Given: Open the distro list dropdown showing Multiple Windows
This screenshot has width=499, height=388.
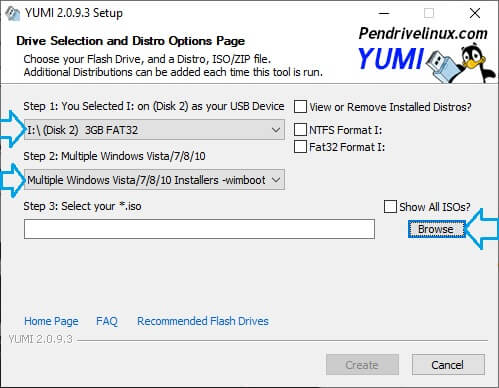Looking at the screenshot, I should click(x=154, y=180).
